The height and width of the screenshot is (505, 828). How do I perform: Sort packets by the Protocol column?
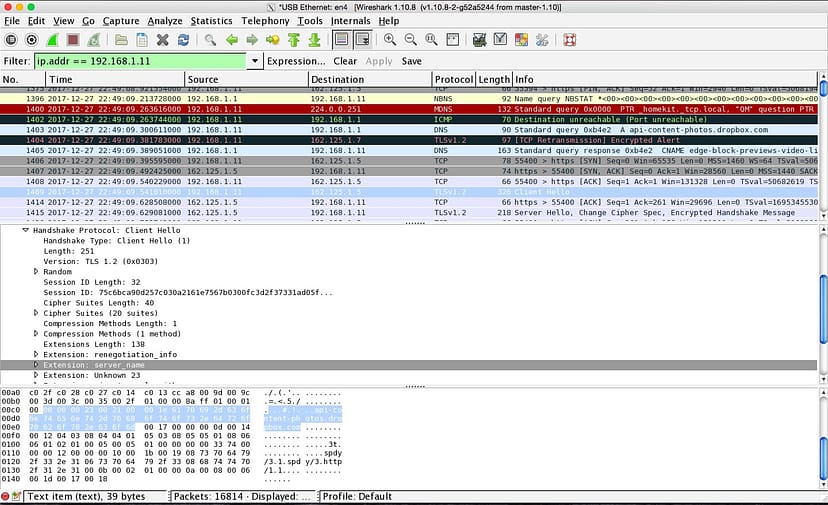[x=453, y=79]
